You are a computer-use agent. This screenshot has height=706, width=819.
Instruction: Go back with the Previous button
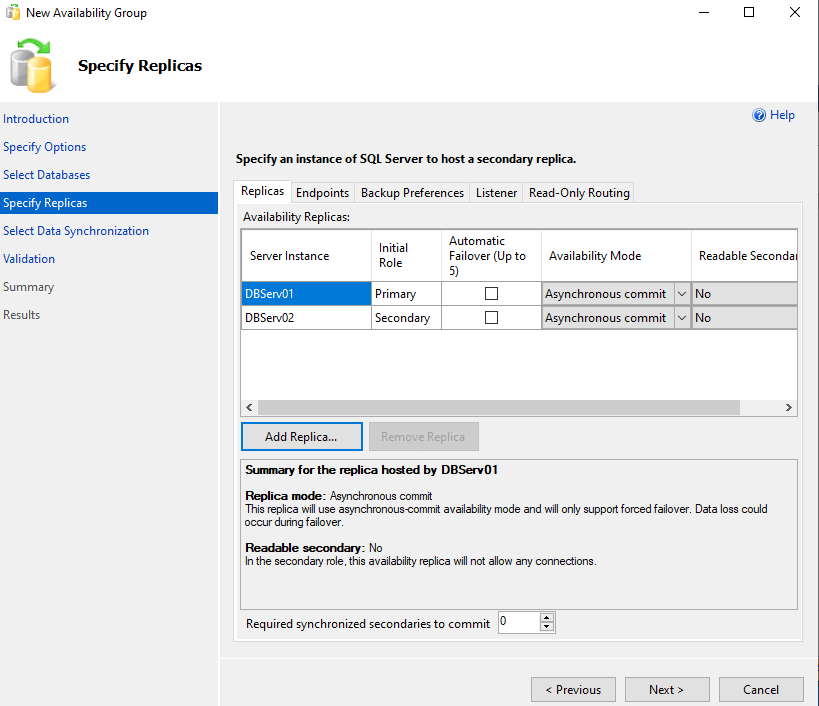pos(573,689)
